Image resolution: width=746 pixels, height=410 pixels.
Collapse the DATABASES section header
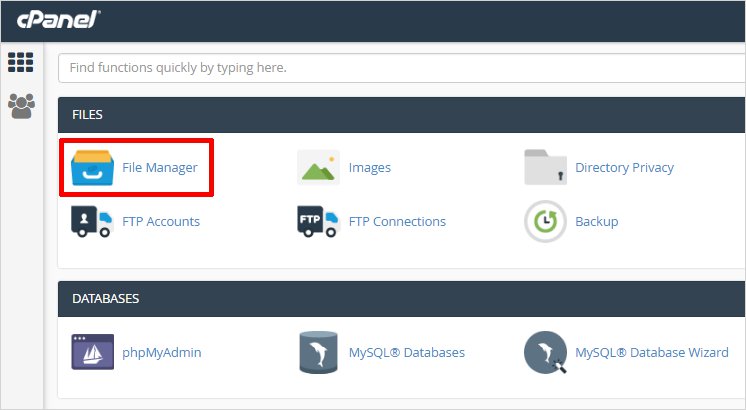point(400,298)
